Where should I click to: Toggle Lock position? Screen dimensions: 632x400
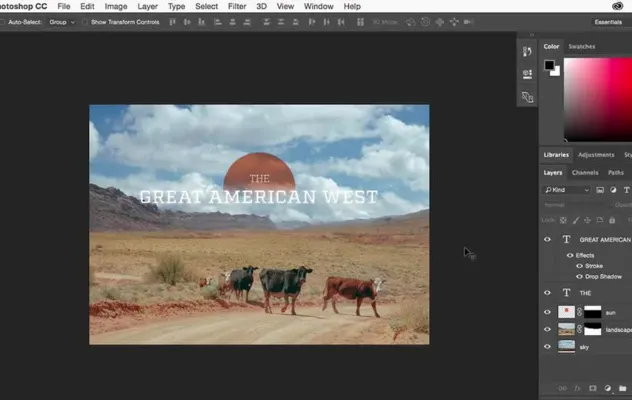[x=587, y=220]
